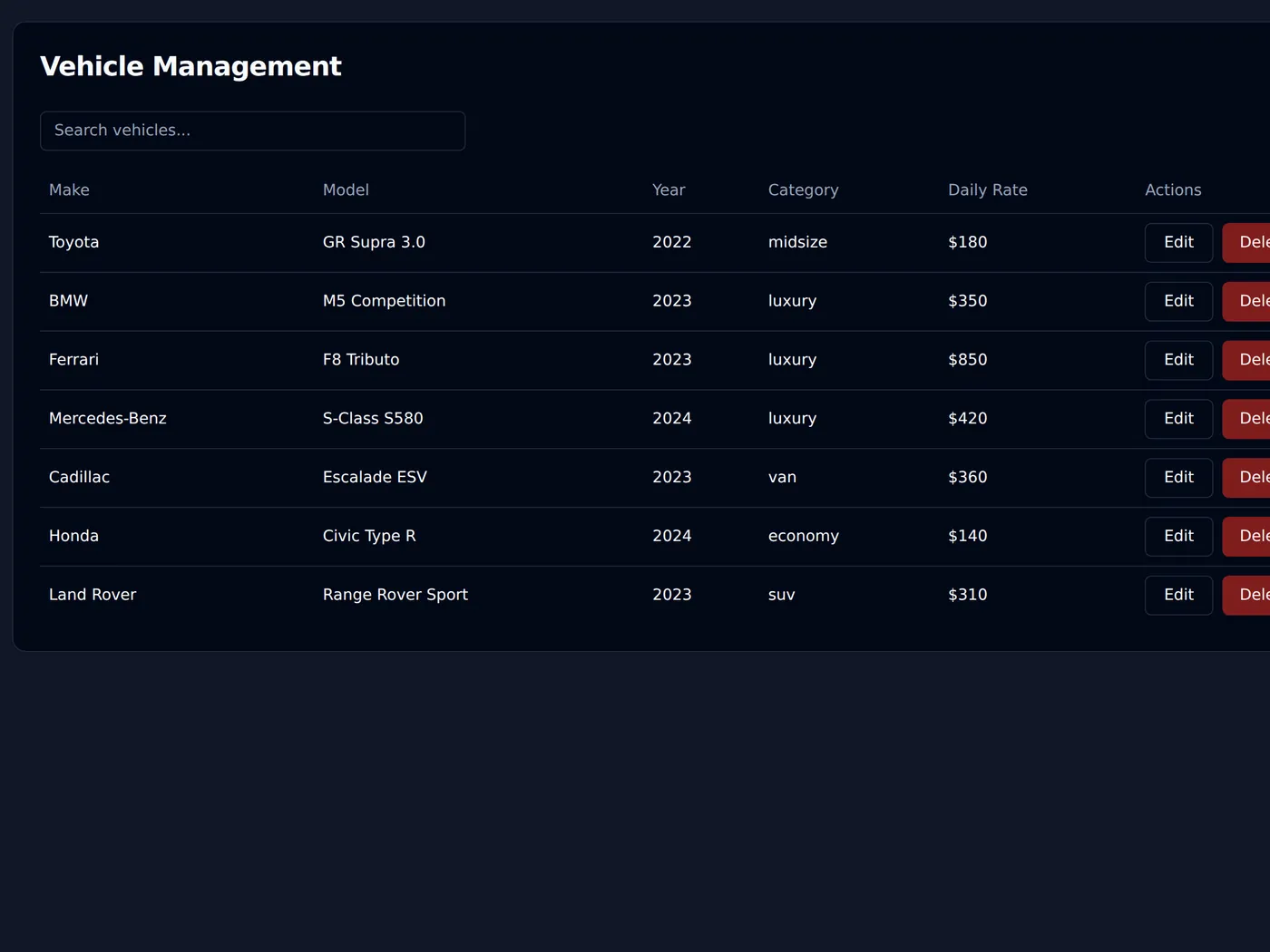Click the $310 daily rate
Screen dimensions: 1270x952
(967, 596)
